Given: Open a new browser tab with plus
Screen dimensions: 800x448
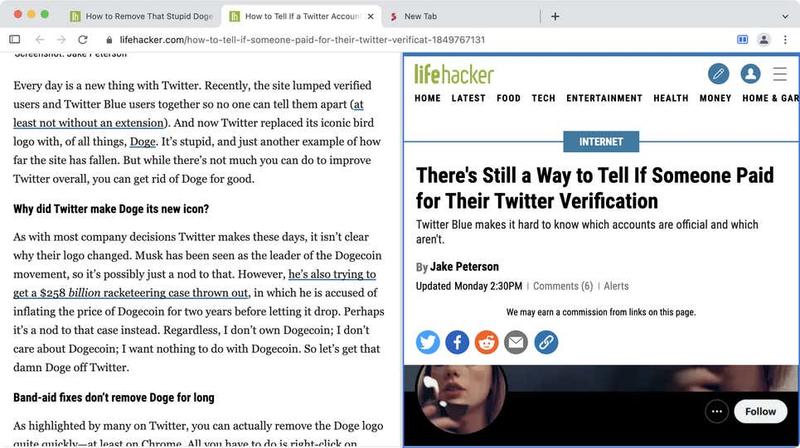Looking at the screenshot, I should pyautogui.click(x=555, y=16).
